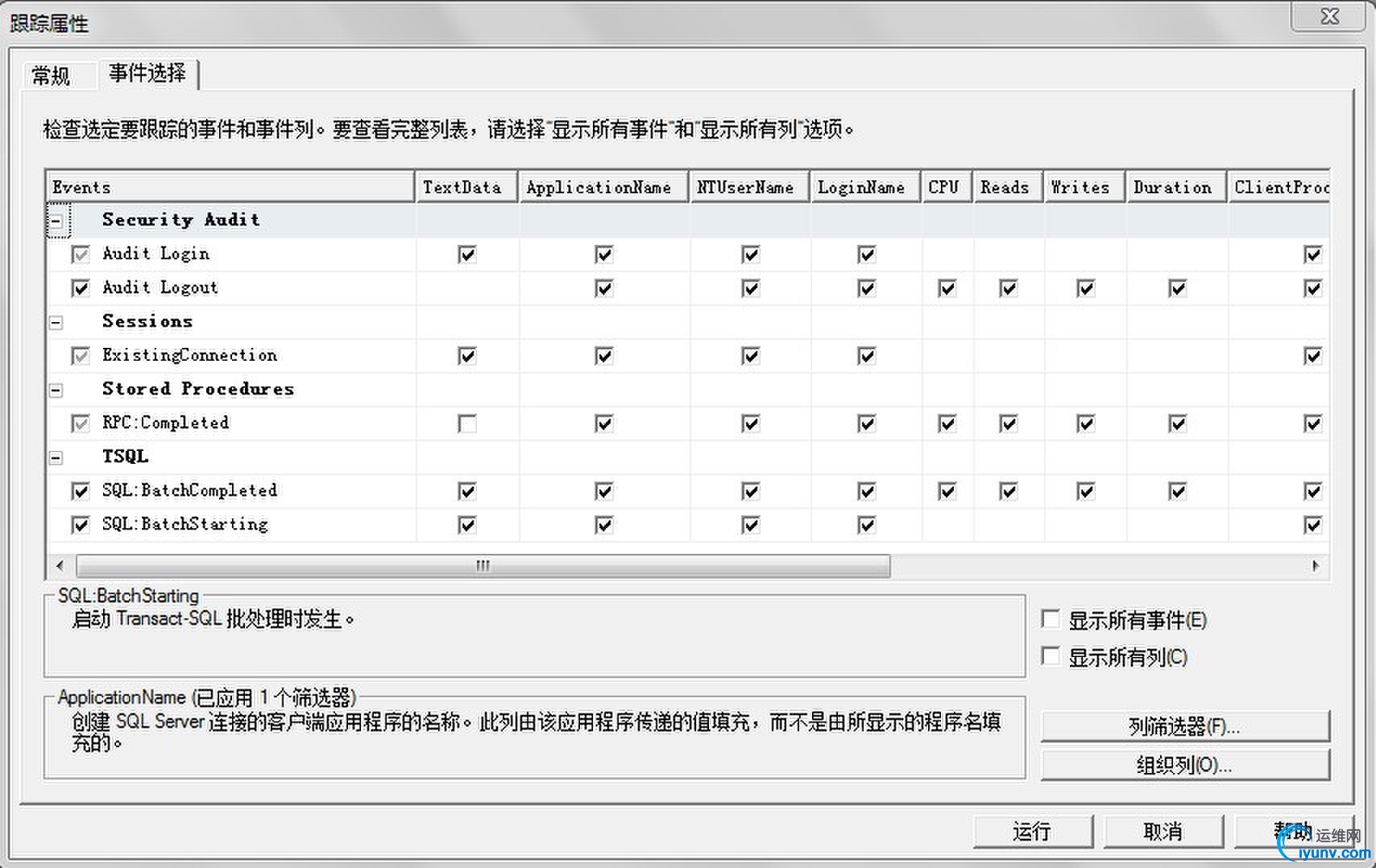This screenshot has height=868, width=1376.
Task: Close the 跟踪属性 dialog window
Action: [1330, 17]
